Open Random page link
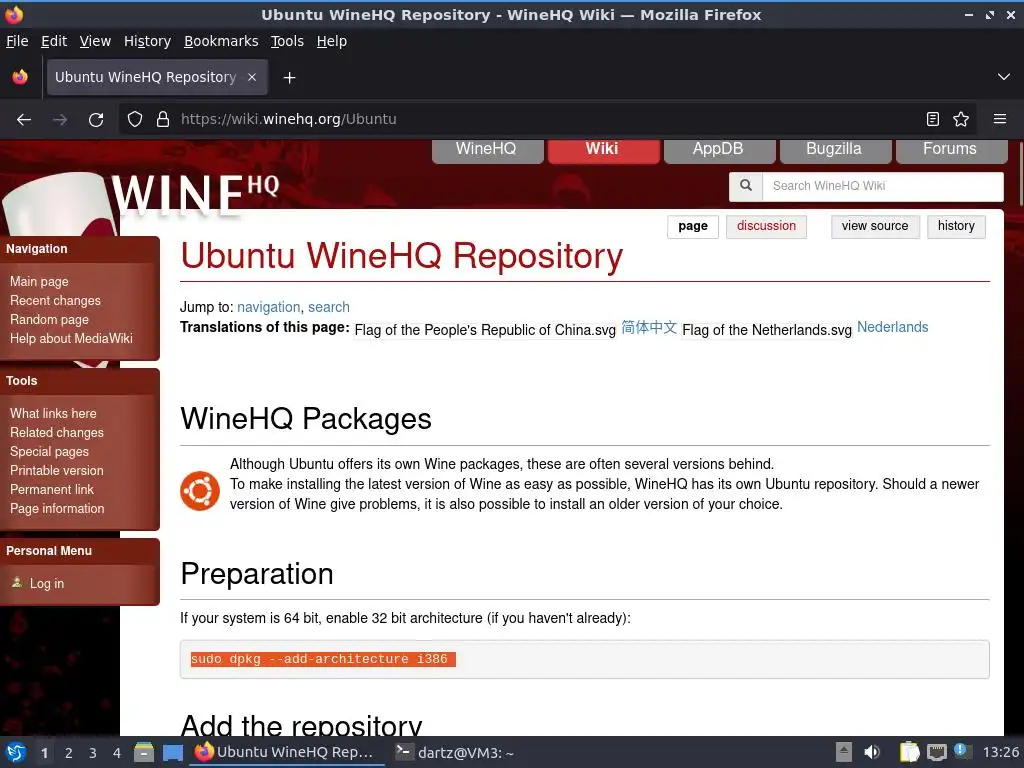The height and width of the screenshot is (768, 1024). (x=49, y=319)
